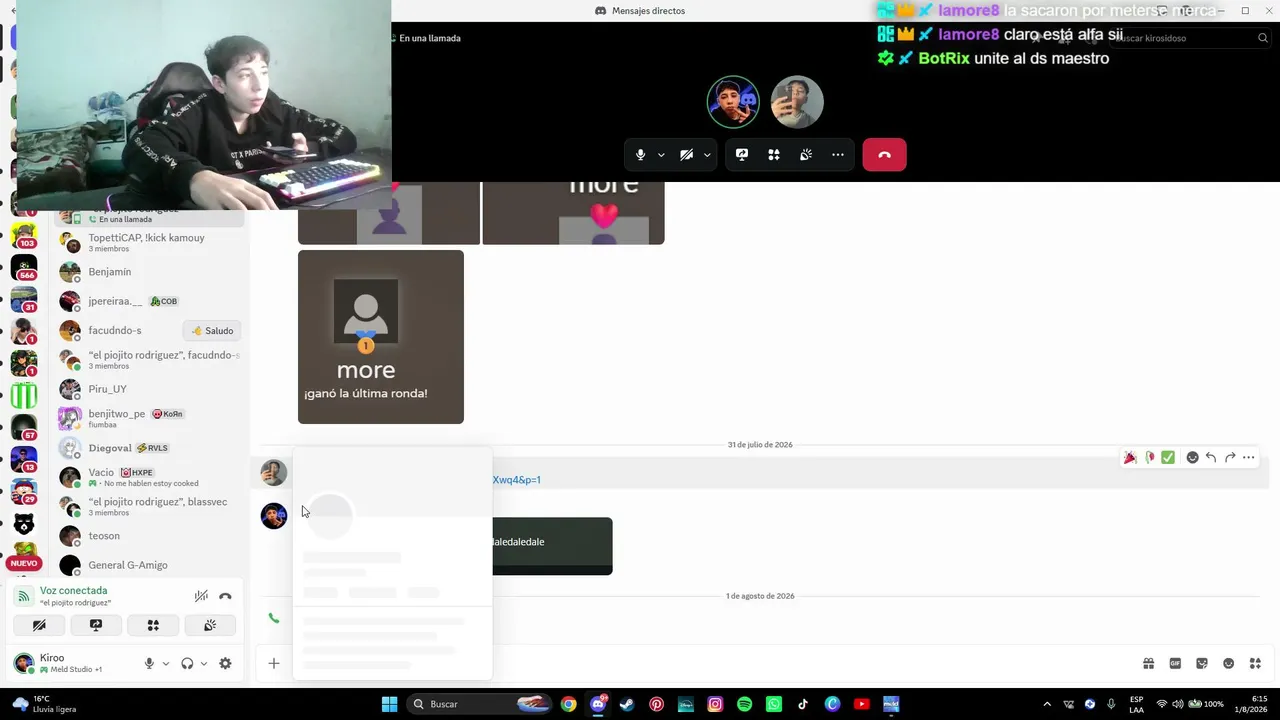Share your screen from the call bar

coord(742,155)
